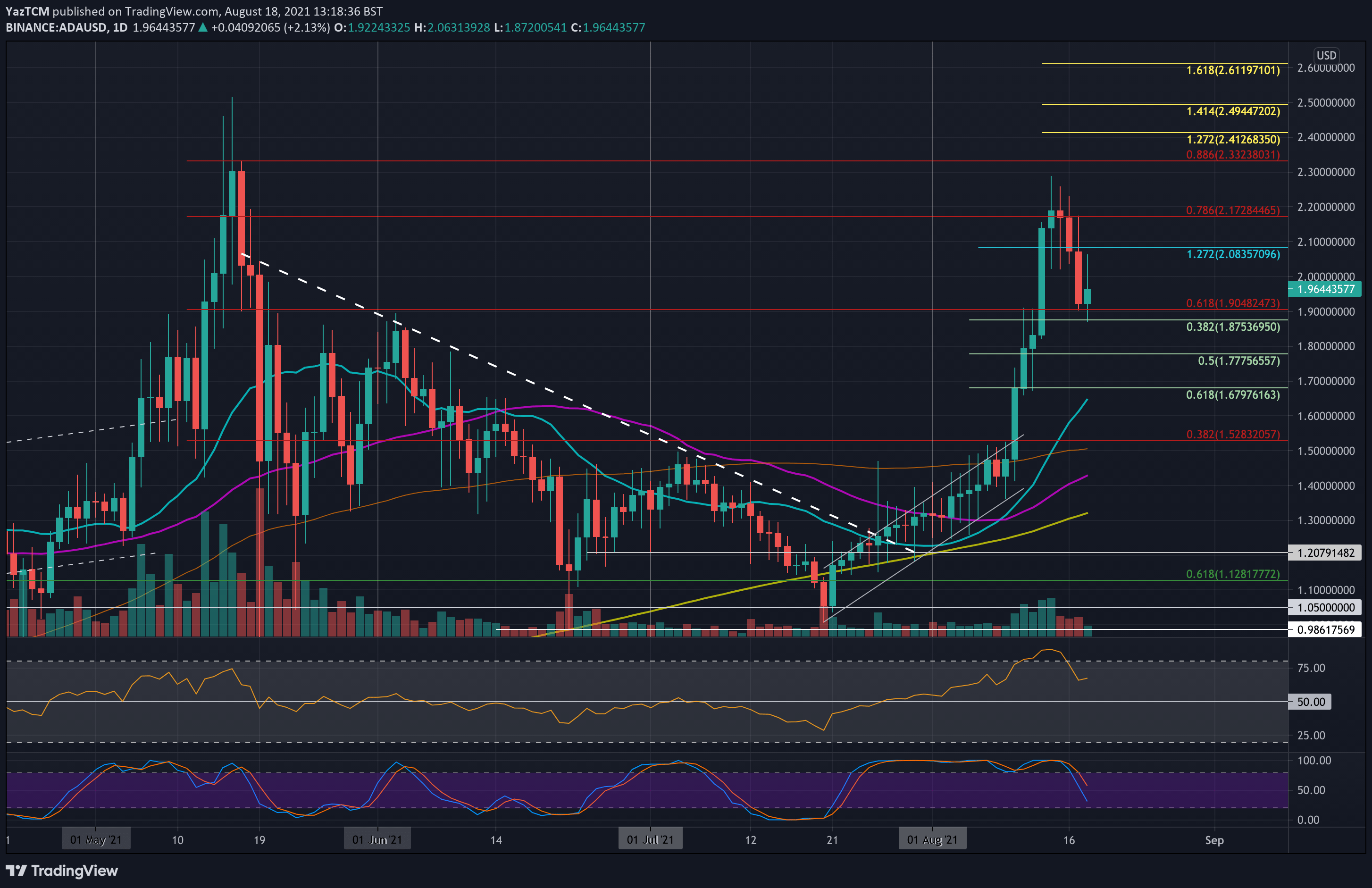Image resolution: width=1372 pixels, height=888 pixels.
Task: Click the 2.30000000 price axis label
Action: point(1326,172)
